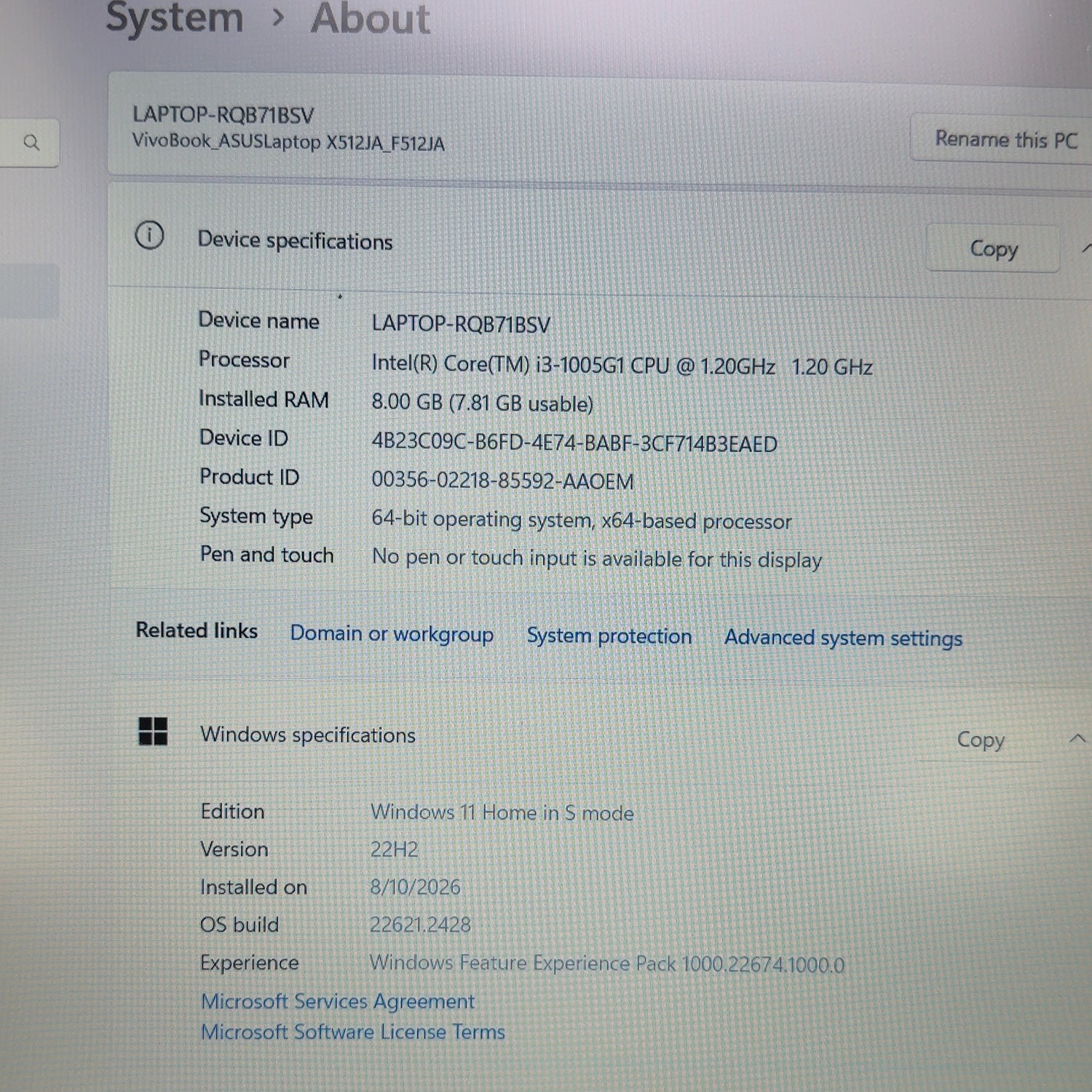This screenshot has height=1092, width=1092.
Task: Select the Intel Core i3-1005G1 processor text
Action: [622, 365]
